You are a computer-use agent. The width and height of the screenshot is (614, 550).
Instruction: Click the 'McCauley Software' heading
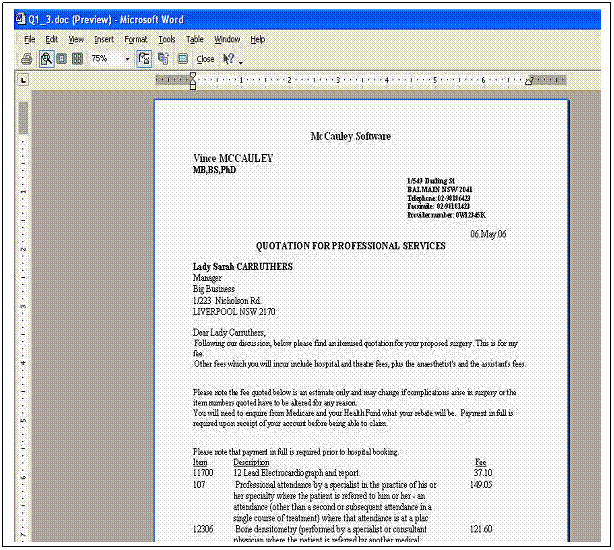tap(350, 136)
